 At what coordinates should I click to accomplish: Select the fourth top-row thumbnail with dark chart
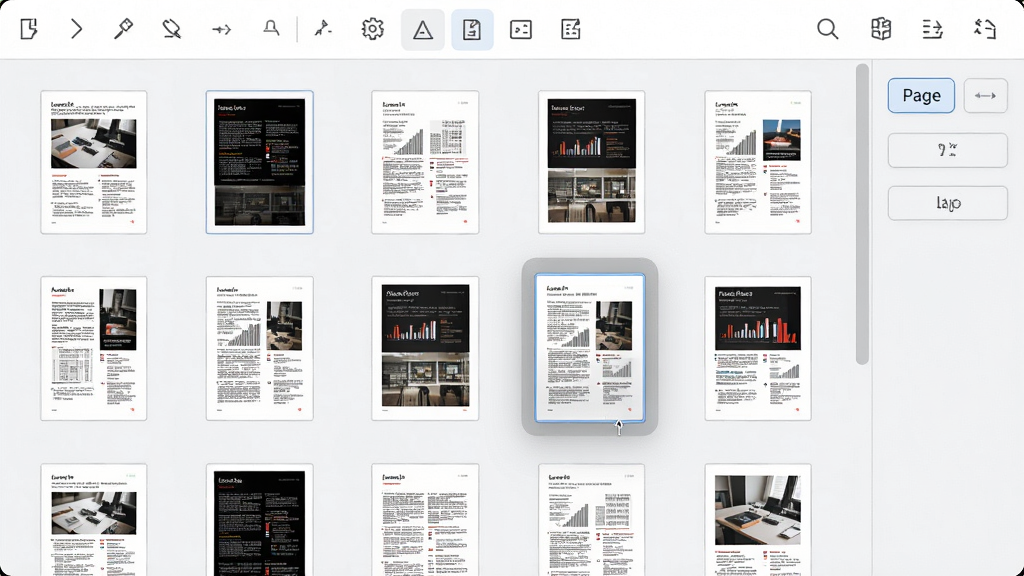(592, 162)
